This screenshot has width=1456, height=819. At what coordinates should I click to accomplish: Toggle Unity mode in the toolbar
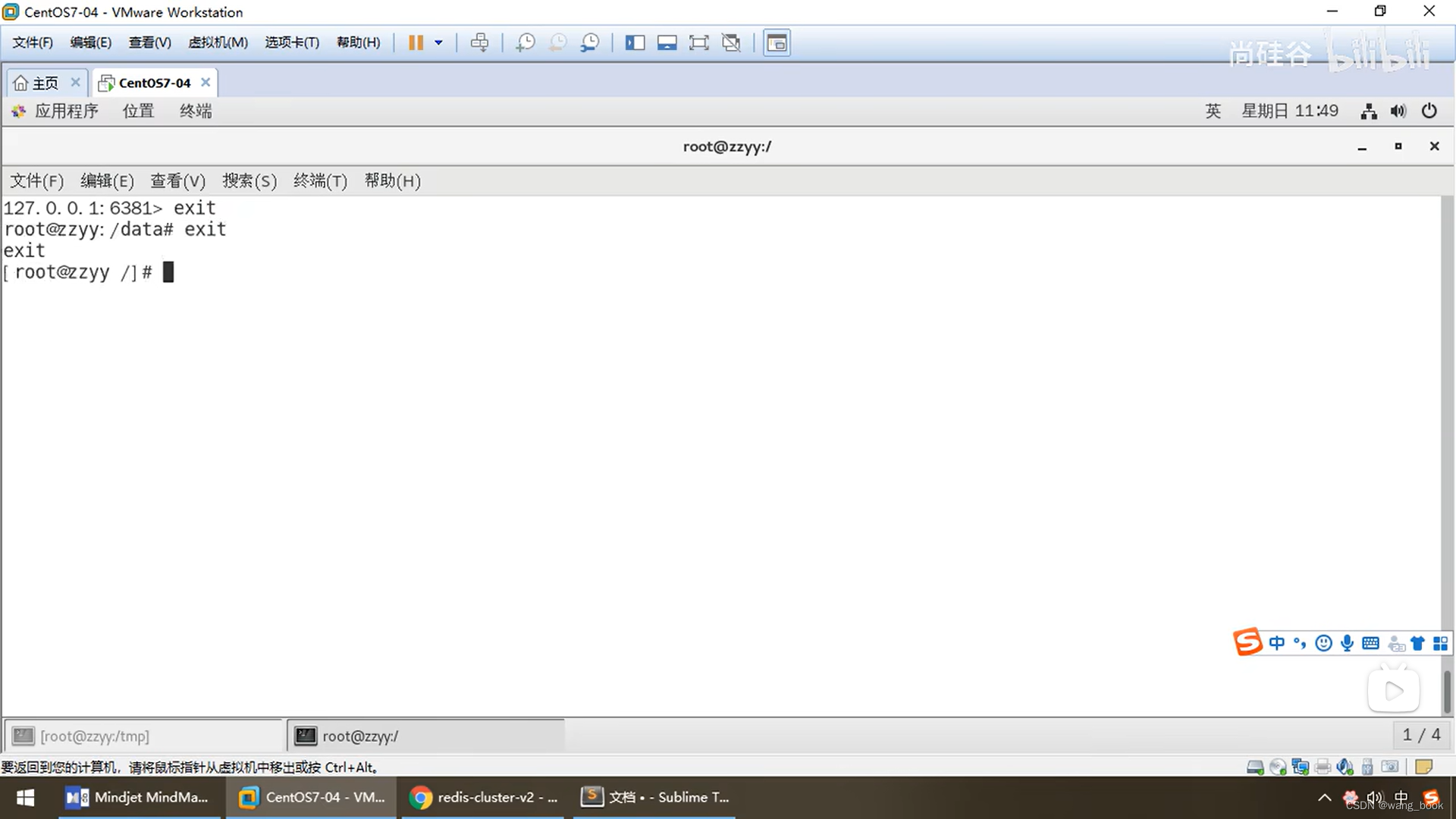click(x=731, y=42)
